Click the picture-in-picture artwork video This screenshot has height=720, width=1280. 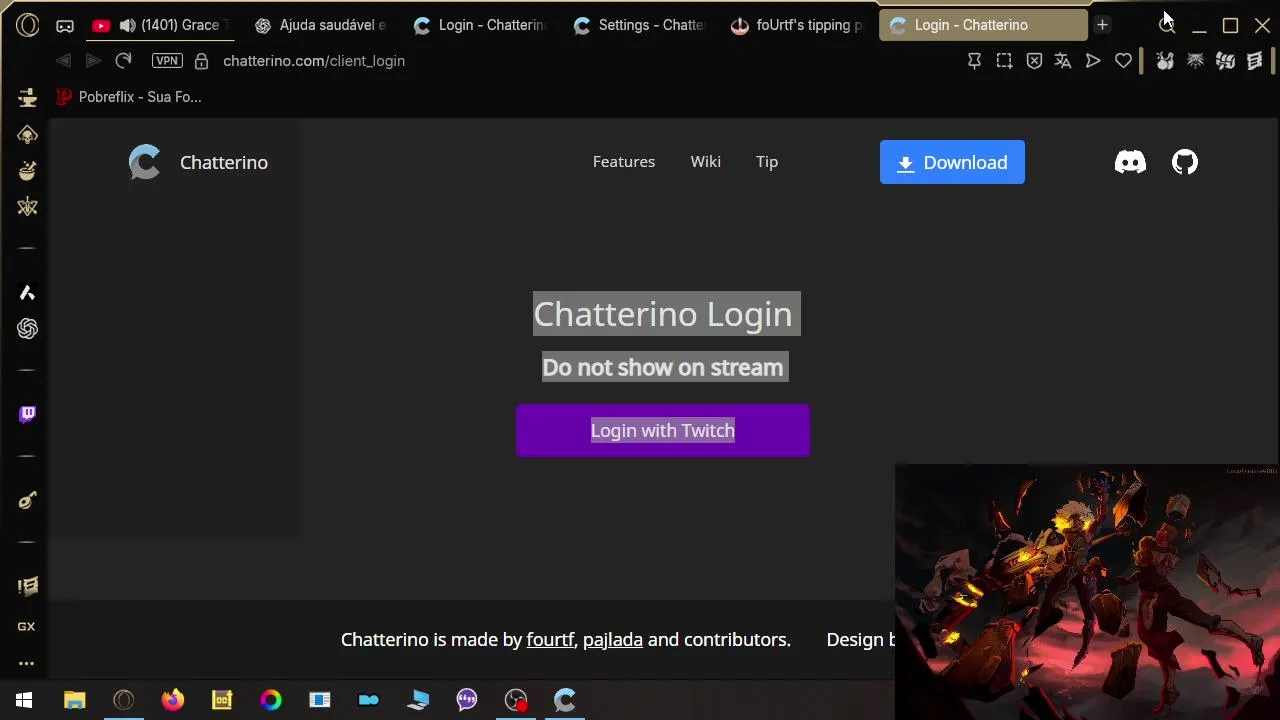1088,591
